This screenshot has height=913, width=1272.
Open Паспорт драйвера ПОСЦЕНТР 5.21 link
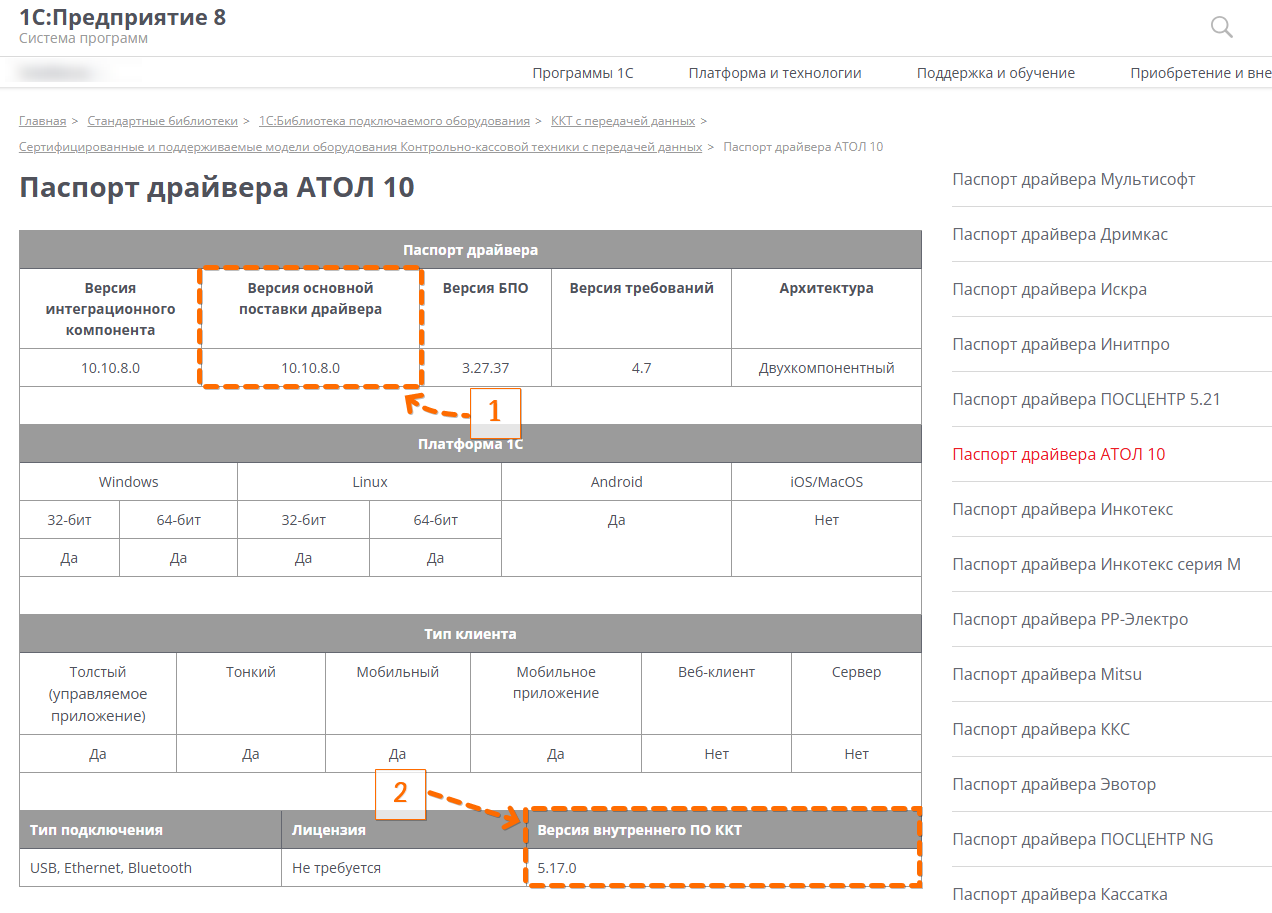(x=1086, y=400)
